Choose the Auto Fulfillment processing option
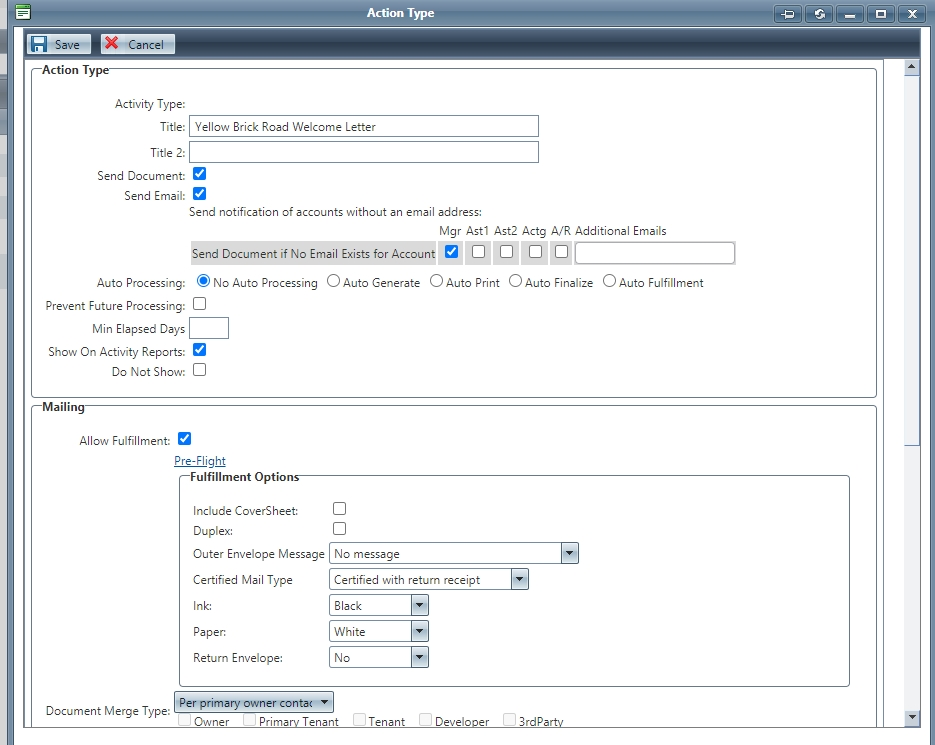Image resolution: width=935 pixels, height=745 pixels. pyautogui.click(x=609, y=281)
